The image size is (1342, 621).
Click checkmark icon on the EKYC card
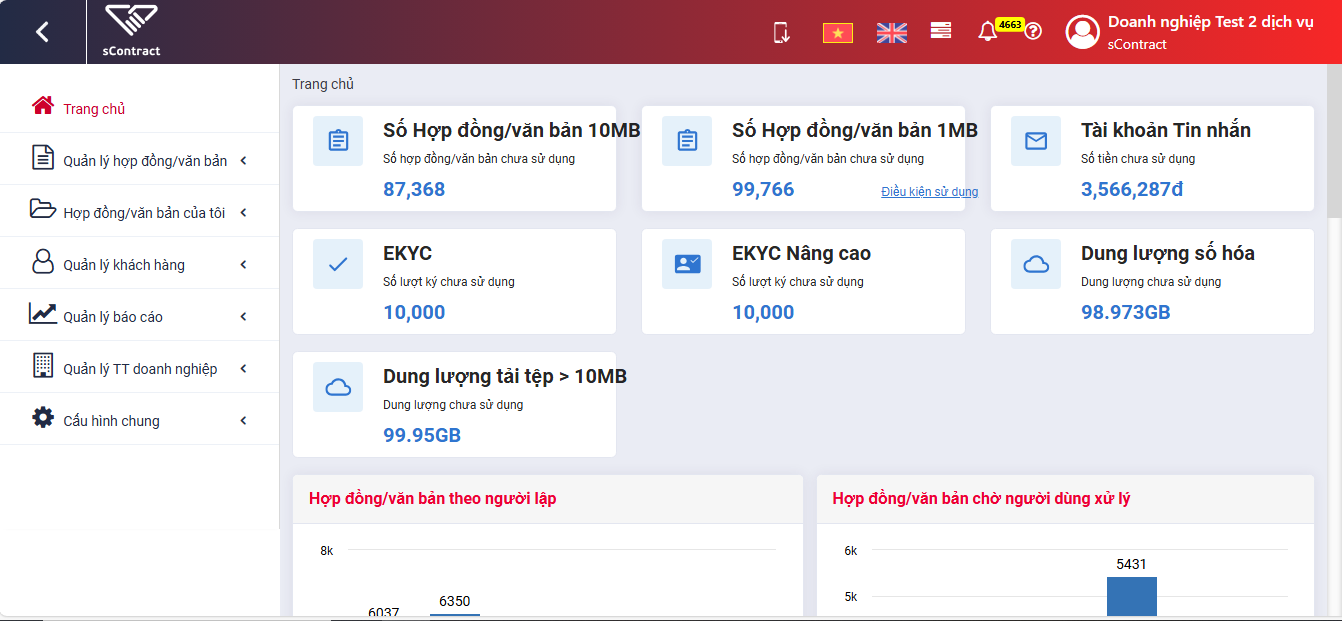[x=338, y=264]
